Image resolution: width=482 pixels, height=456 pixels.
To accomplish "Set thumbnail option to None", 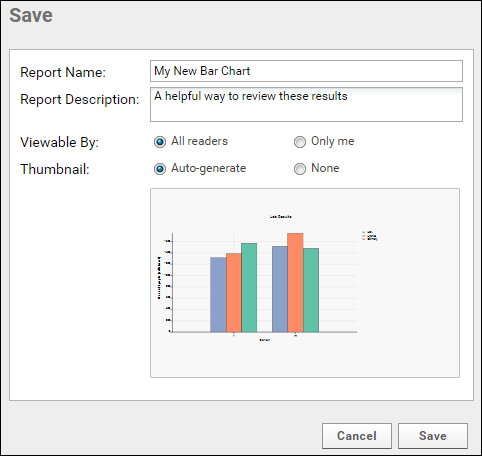I will (300, 169).
